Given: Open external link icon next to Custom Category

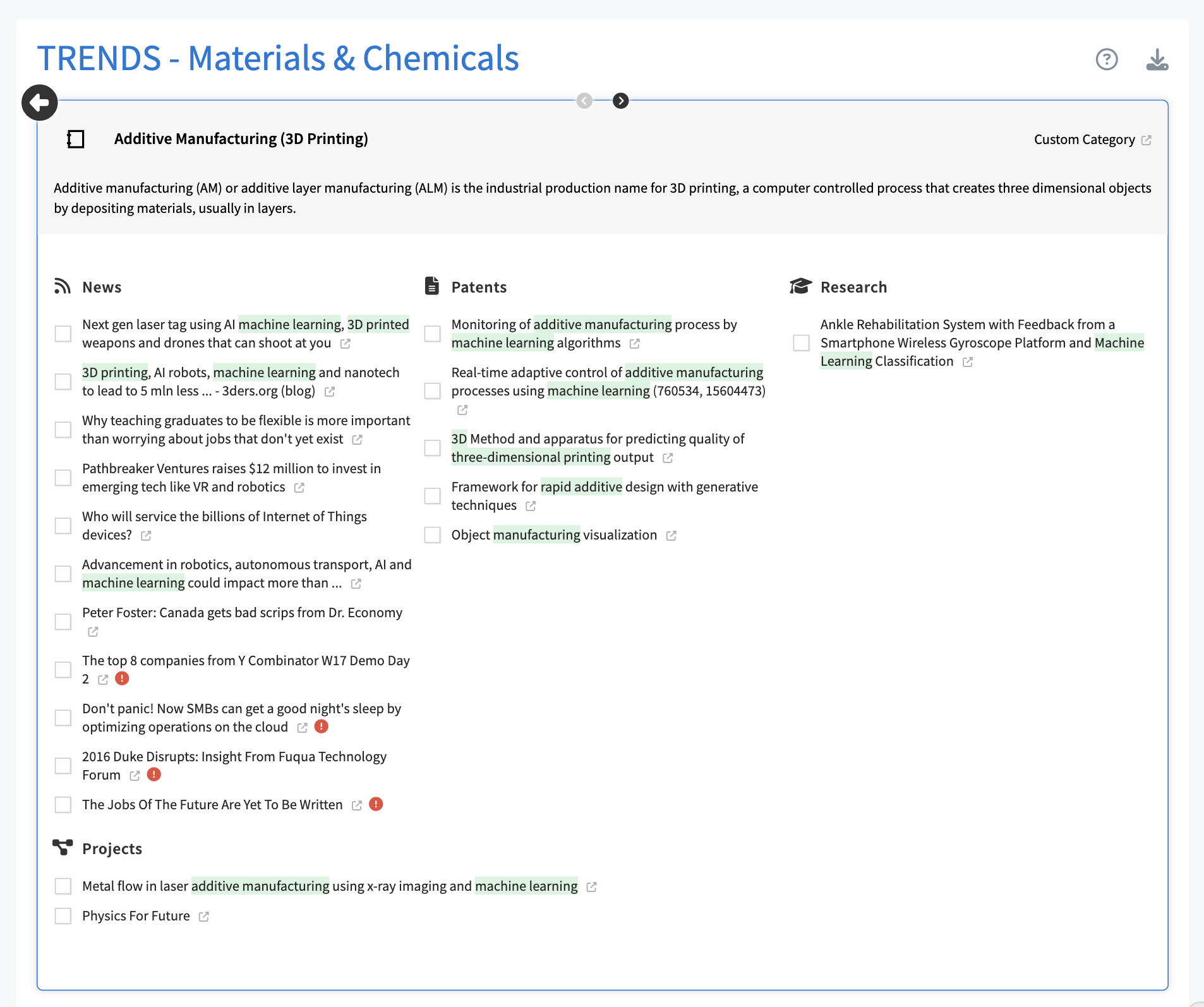Looking at the screenshot, I should coord(1147,140).
